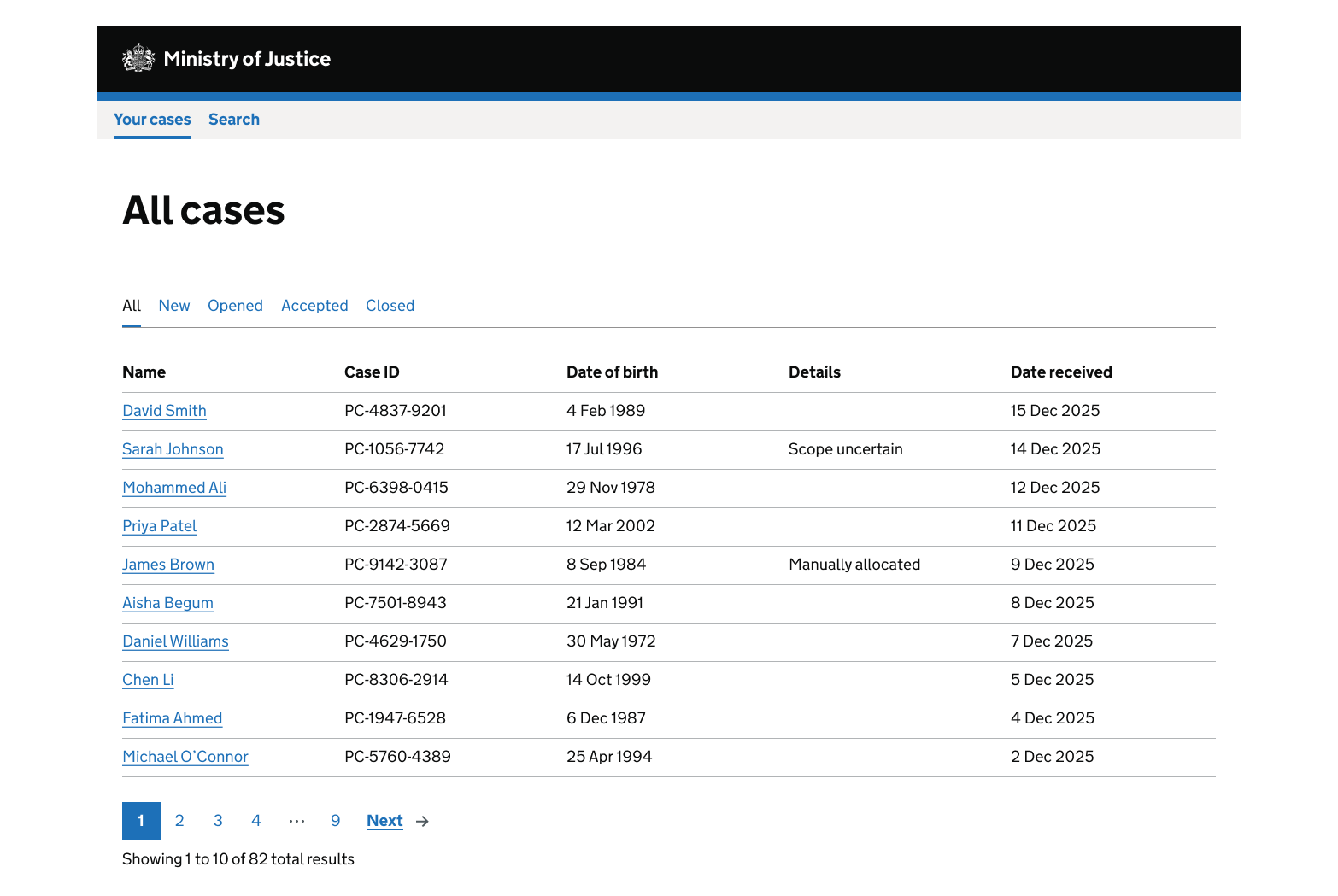
Task: Open David Smith's case
Action: coord(164,411)
